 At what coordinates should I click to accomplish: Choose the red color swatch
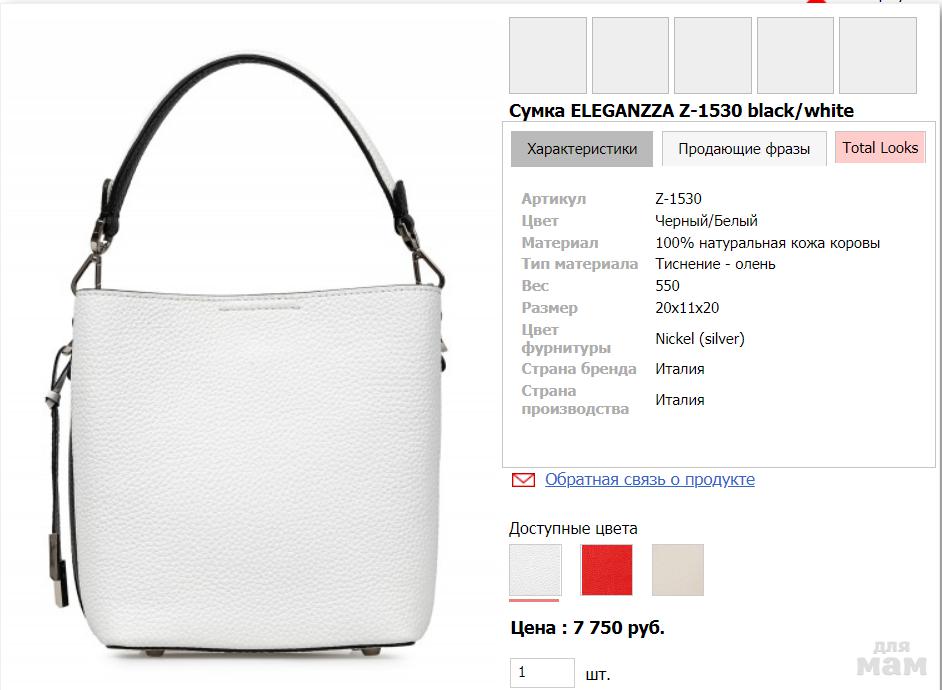tap(607, 570)
